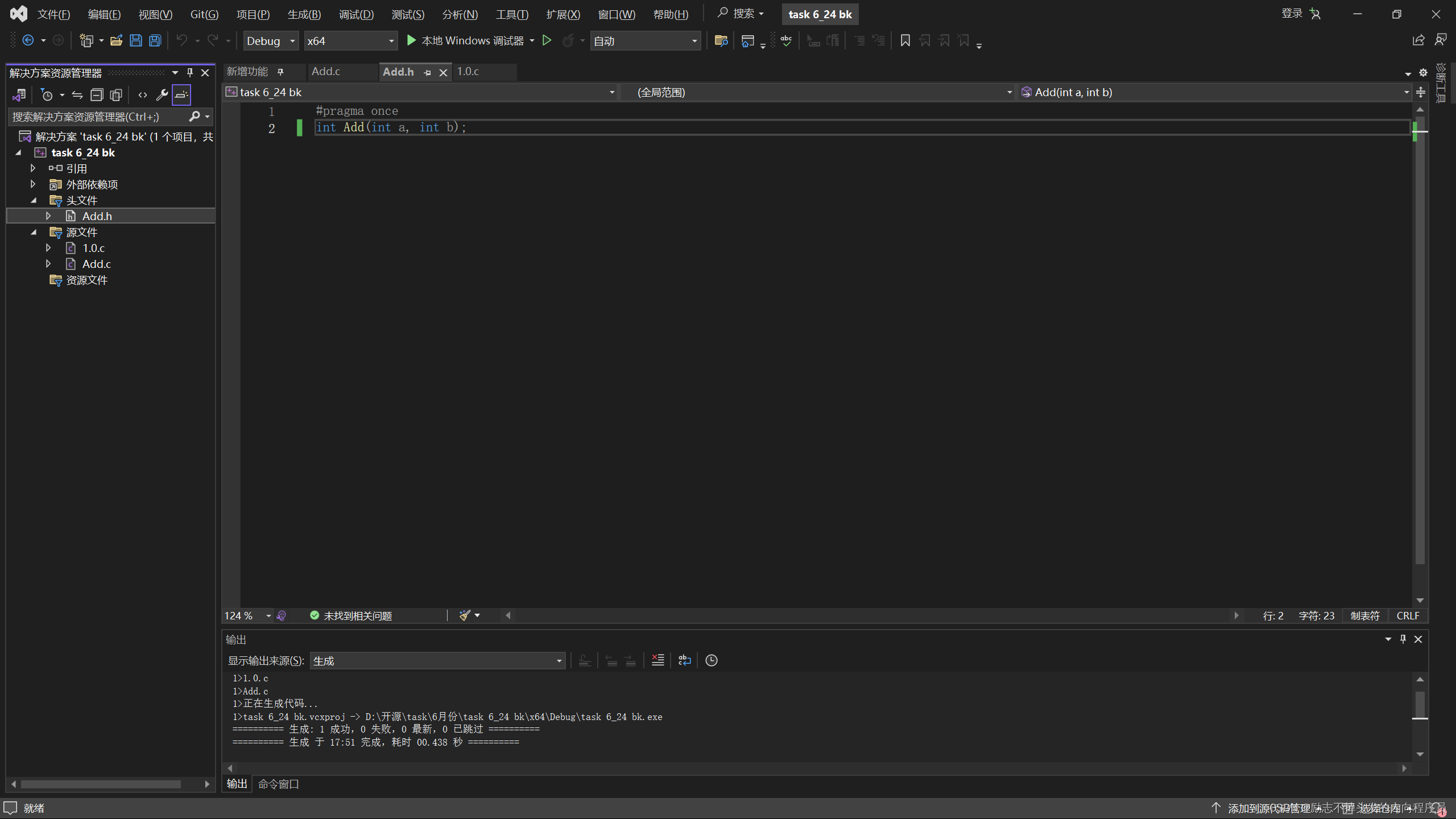
Task: Toggle pin on the Add.h tab
Action: pyautogui.click(x=427, y=72)
